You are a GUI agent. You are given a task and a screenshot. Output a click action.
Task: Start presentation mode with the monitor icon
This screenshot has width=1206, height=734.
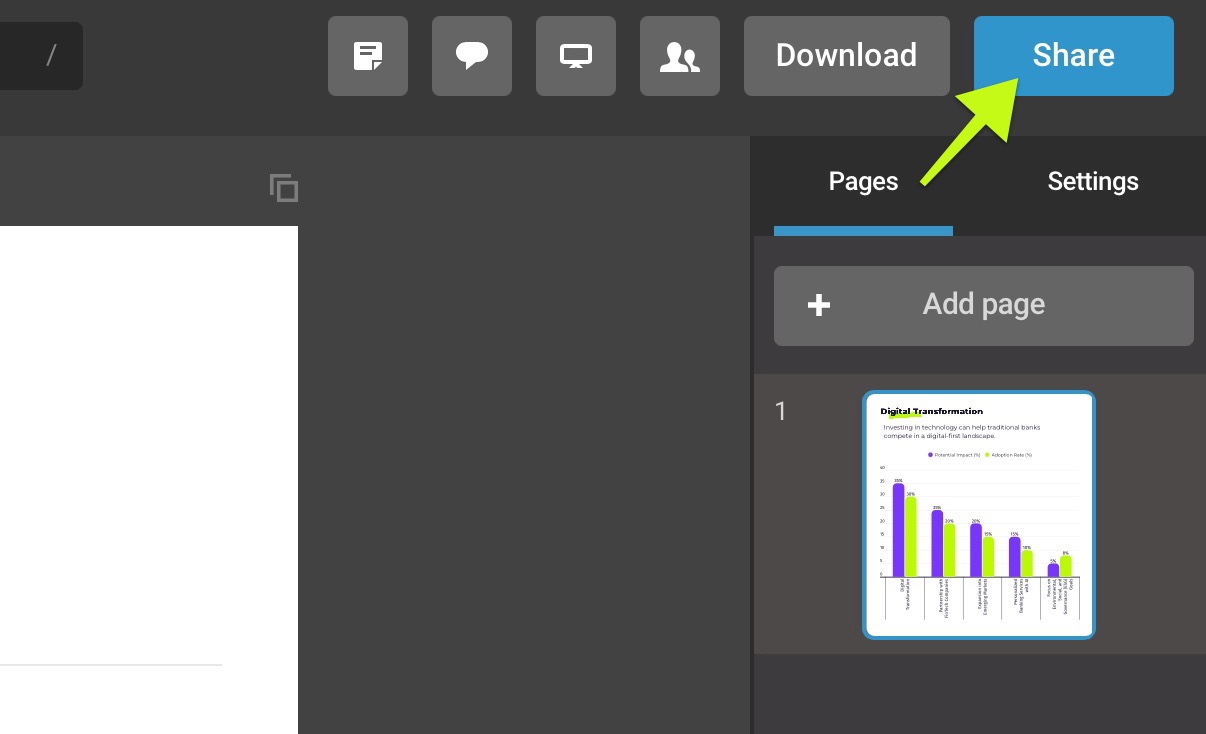coord(576,56)
